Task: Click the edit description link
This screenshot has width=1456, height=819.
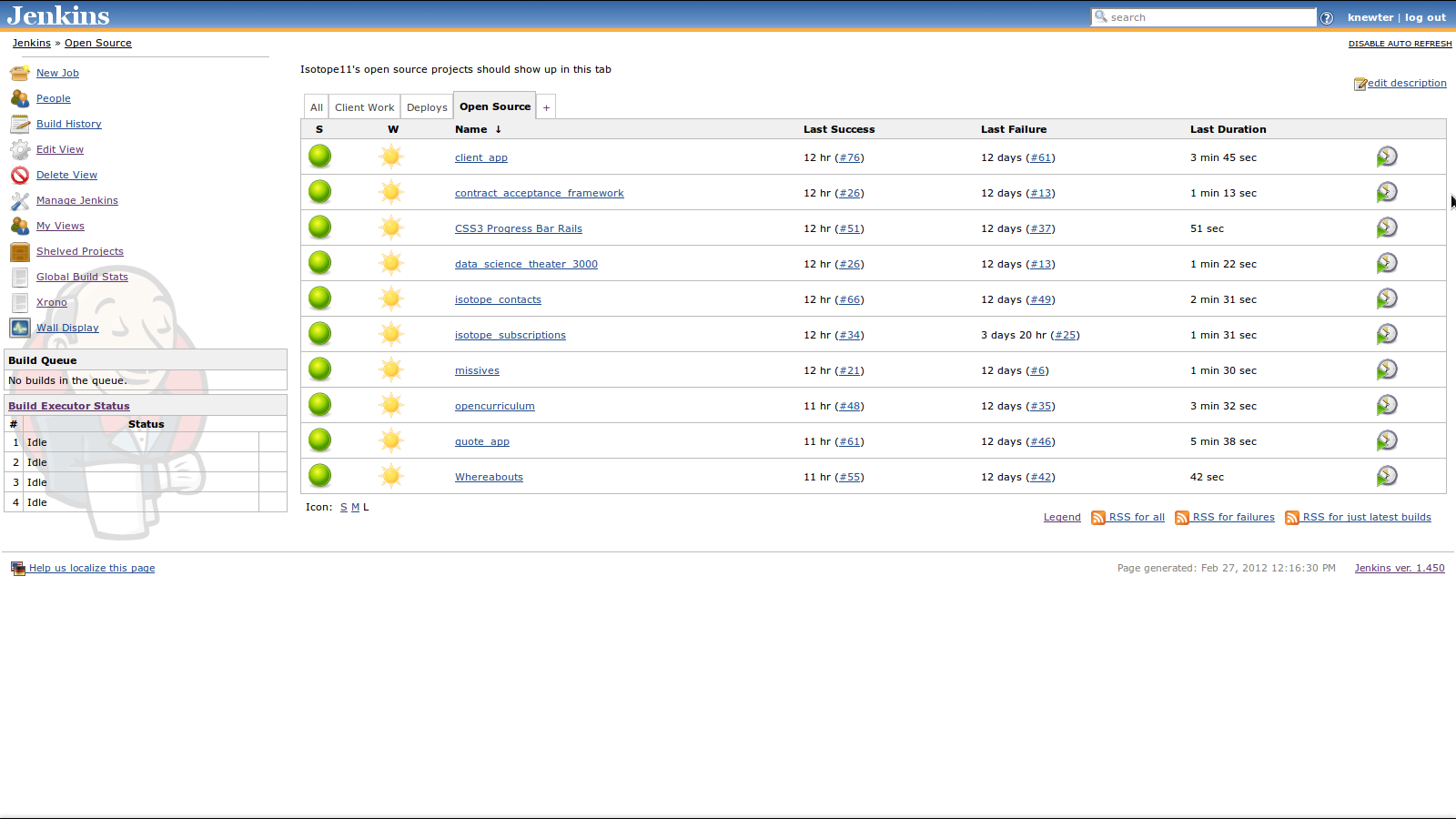Action: [1407, 83]
